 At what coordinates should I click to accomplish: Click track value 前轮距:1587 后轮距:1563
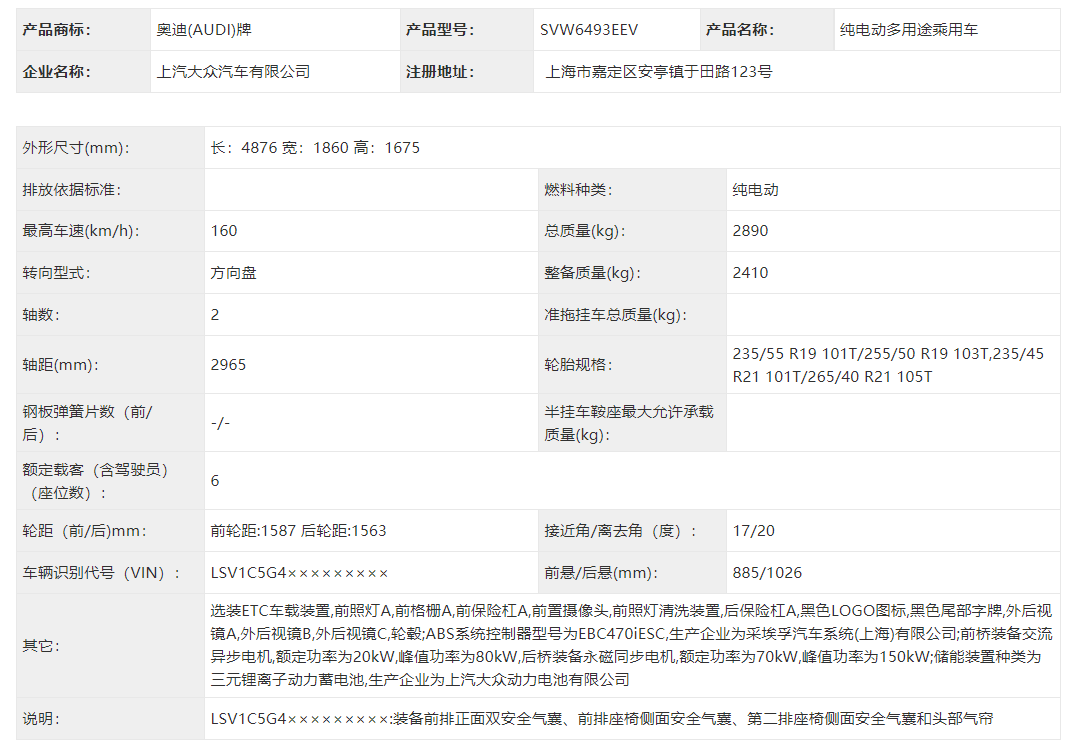298,531
